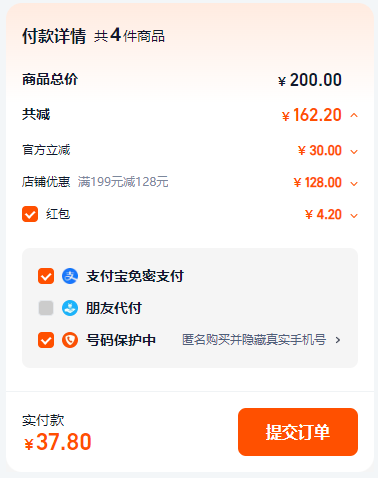Expand the 官方立减 ¥30.00 details

(354, 152)
